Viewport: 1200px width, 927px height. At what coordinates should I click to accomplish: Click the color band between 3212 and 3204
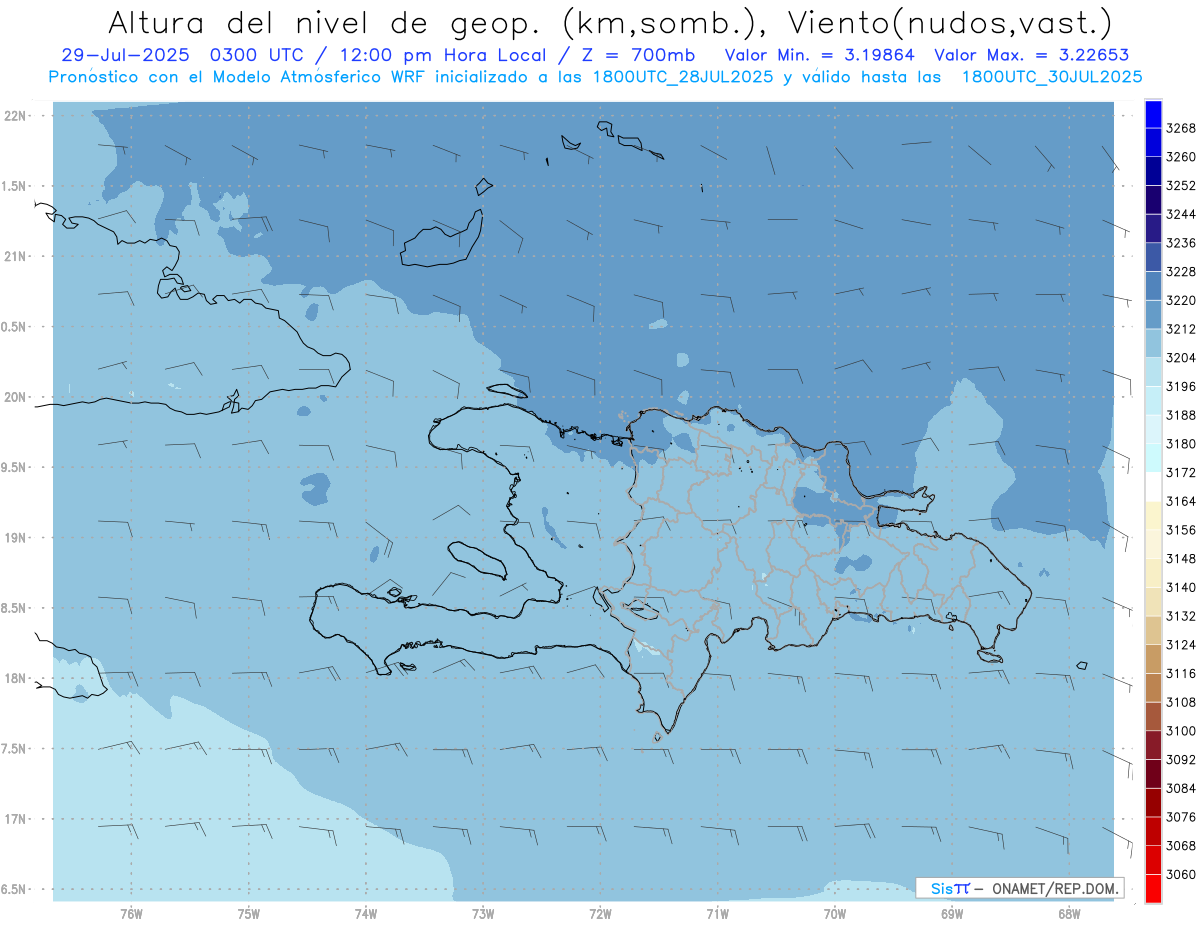(1153, 343)
